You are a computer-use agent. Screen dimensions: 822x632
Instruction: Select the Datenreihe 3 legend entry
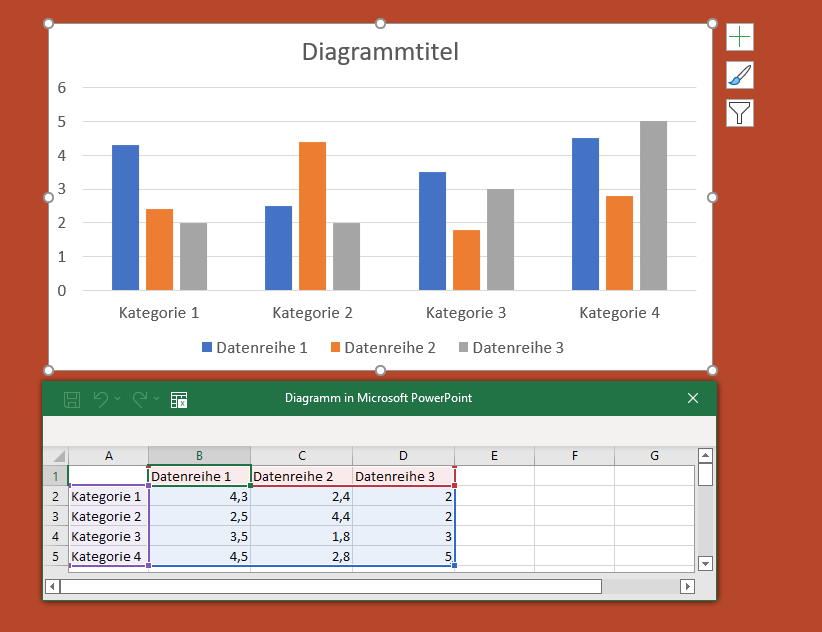pyautogui.click(x=517, y=348)
